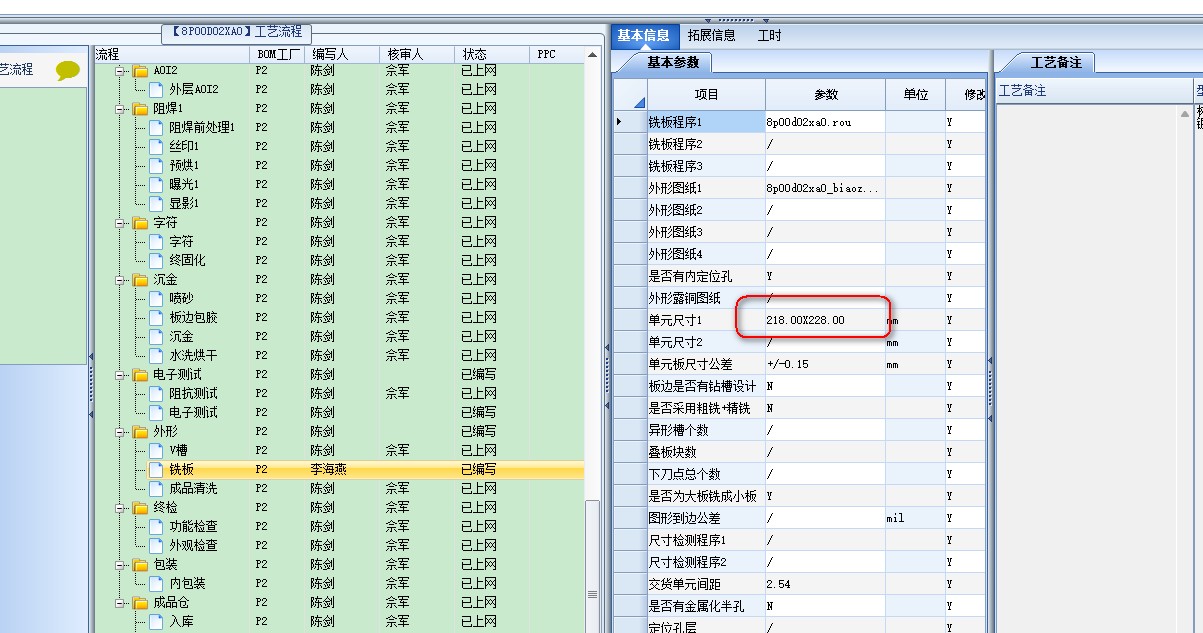Collapse the 成品仓 tree node
1203x633 pixels.
pos(121,603)
